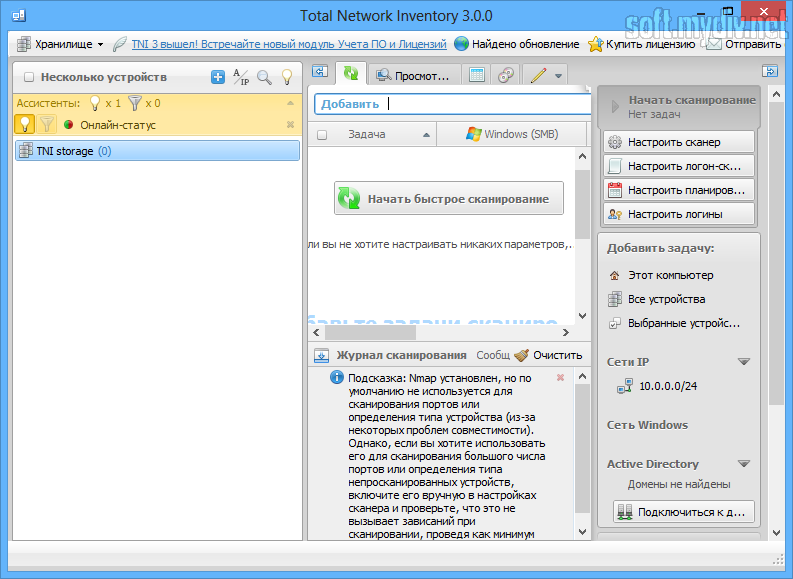793x579 pixels.
Task: Toggle the Несколько устройств checkbox
Action: click(x=29, y=77)
